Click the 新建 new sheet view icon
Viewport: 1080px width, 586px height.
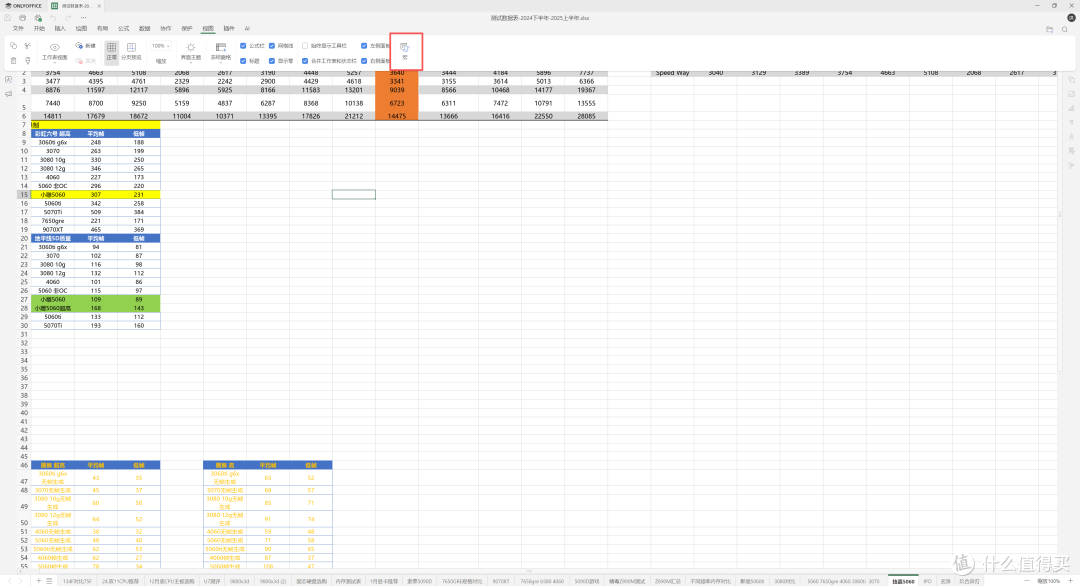click(85, 46)
